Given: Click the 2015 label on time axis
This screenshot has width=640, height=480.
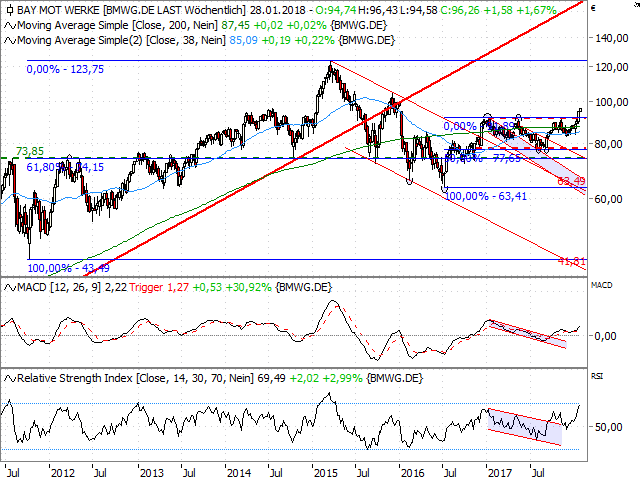Looking at the screenshot, I should [326, 473].
